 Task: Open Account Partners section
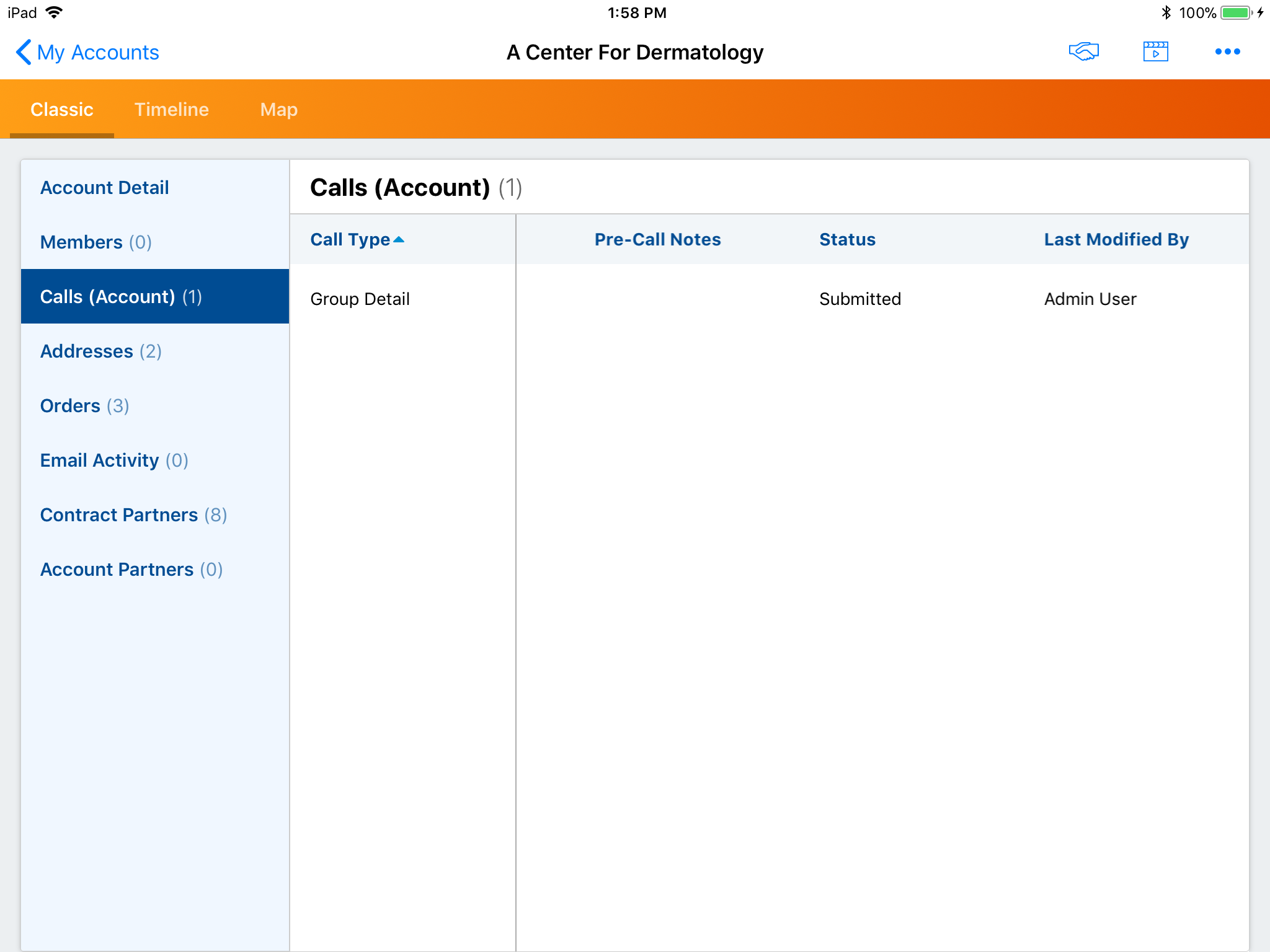coord(131,570)
